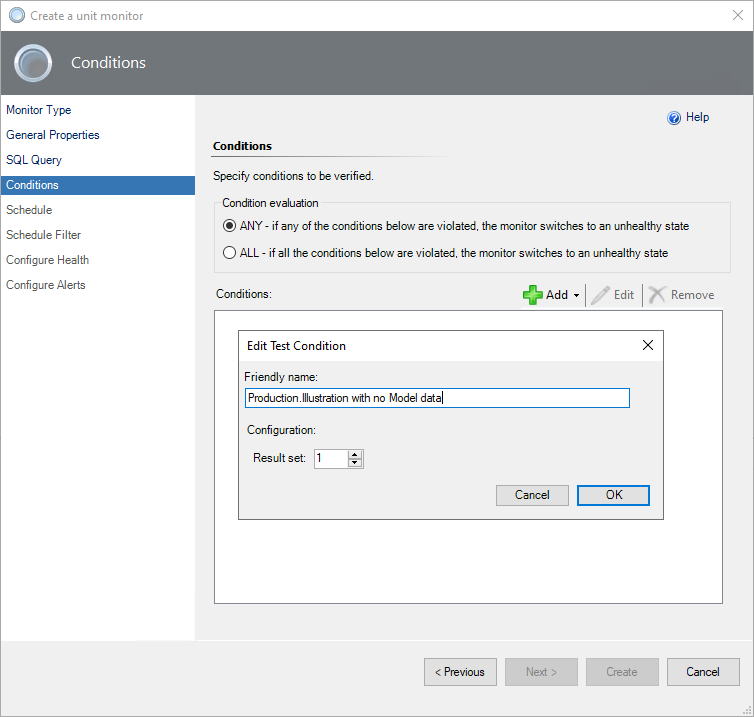Click the blue Help question mark icon
This screenshot has width=754, height=717.
[674, 118]
